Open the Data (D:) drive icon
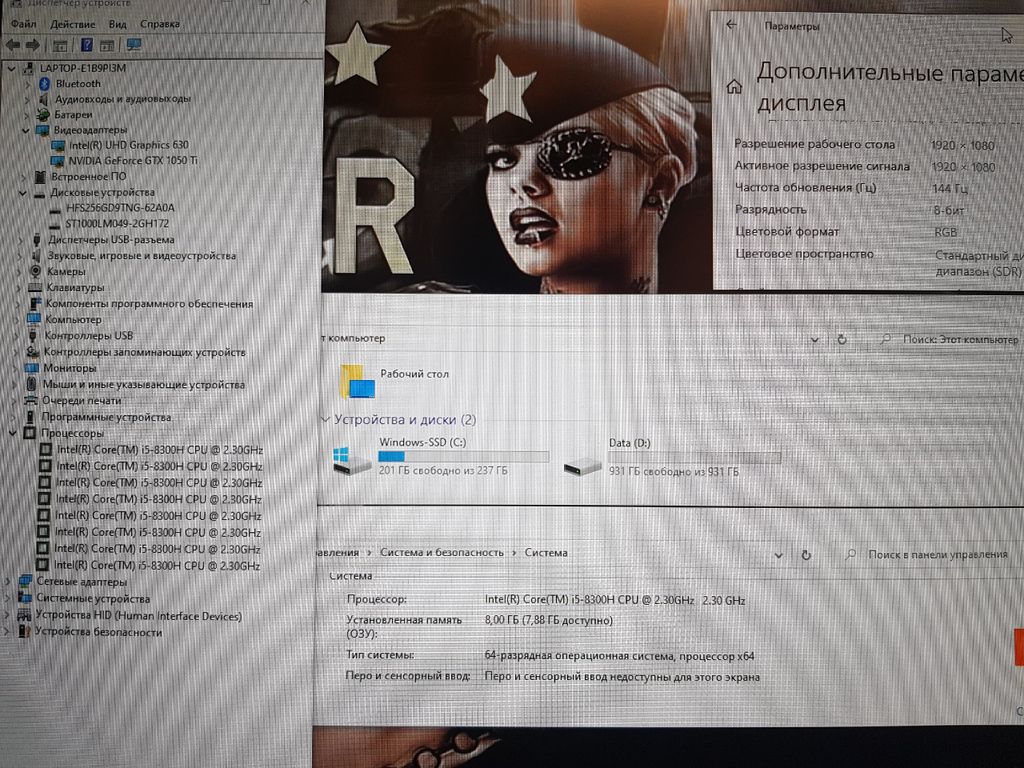 (582, 462)
